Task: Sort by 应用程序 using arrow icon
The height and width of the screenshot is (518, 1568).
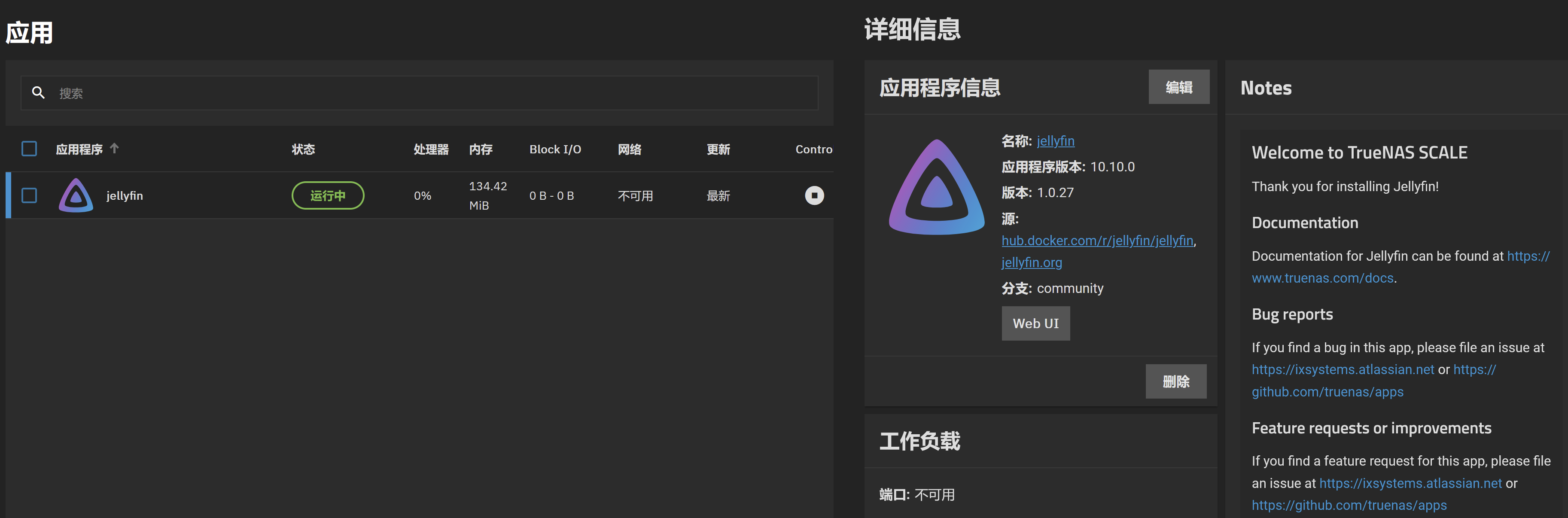Action: coord(114,148)
